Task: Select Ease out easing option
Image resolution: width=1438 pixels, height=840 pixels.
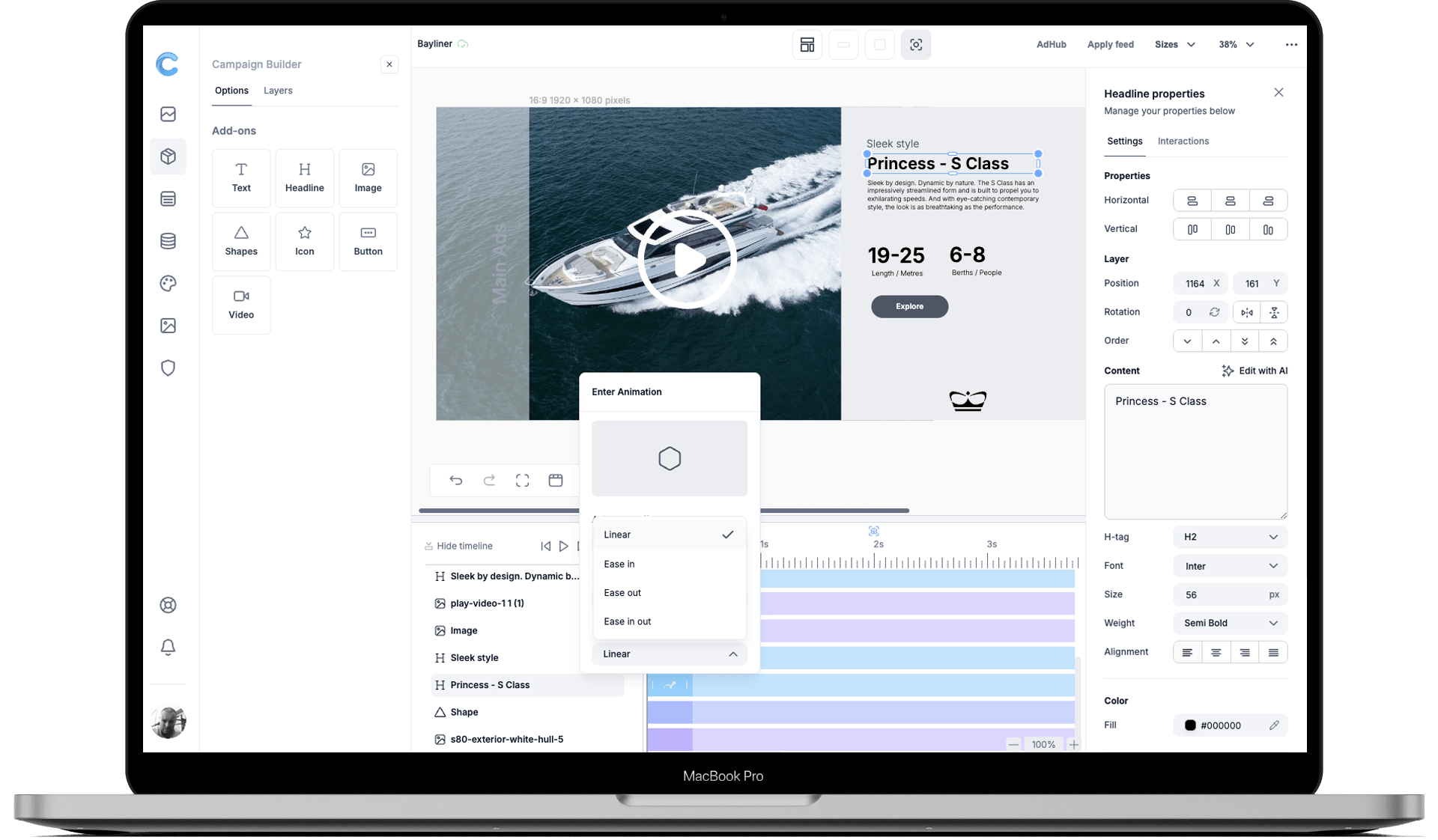Action: (670, 593)
